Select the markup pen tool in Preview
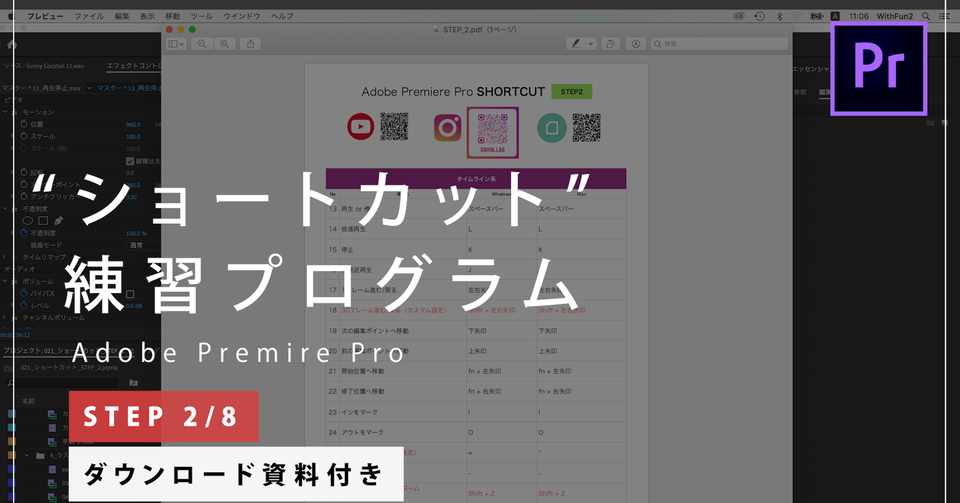Image resolution: width=960 pixels, height=503 pixels. (x=576, y=44)
